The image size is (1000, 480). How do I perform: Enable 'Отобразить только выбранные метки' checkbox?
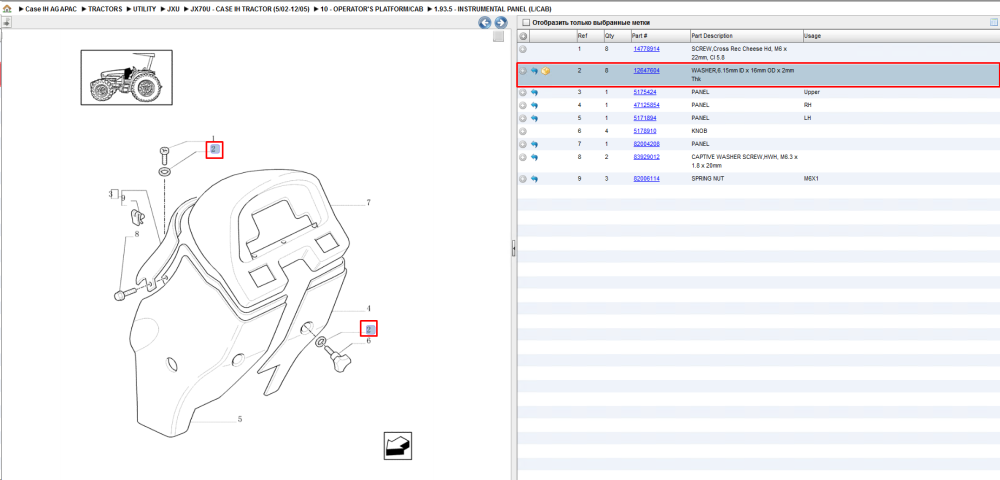(x=526, y=23)
